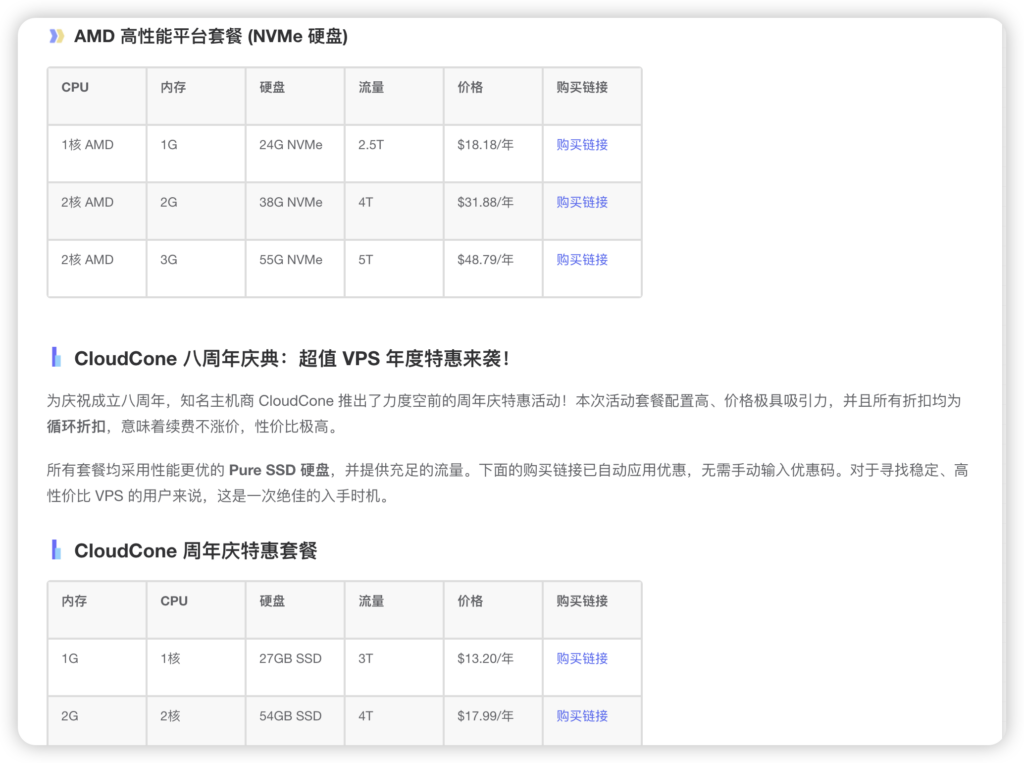The width and height of the screenshot is (1024, 763).
Task: Click the CloudCone 周年庆特惠套餐 heading
Action: pyautogui.click(x=195, y=551)
